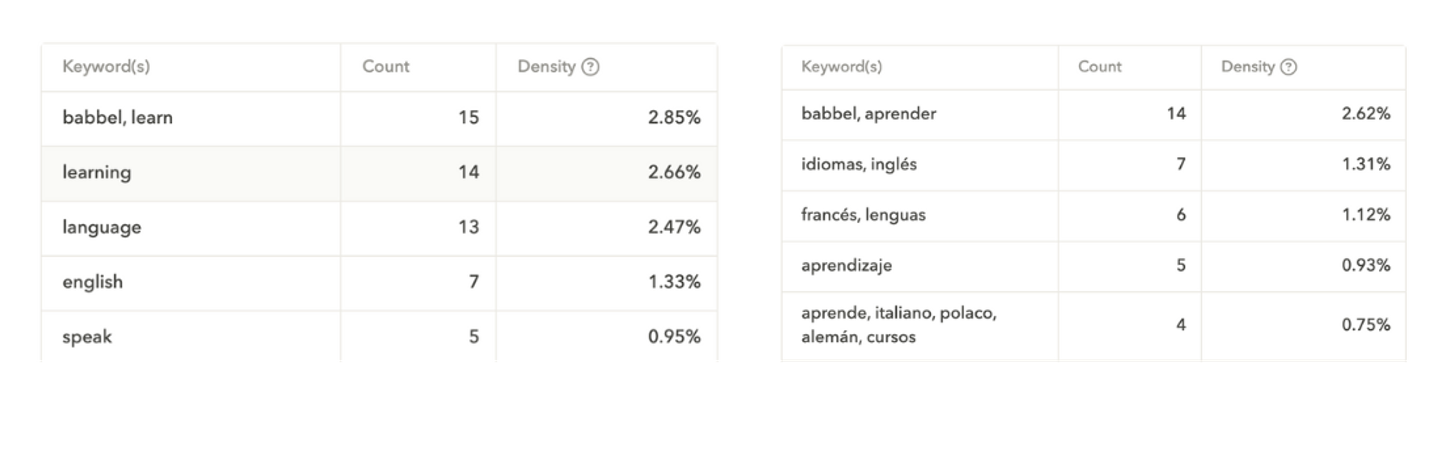
Task: Click the 'language' keyword cell
Action: point(102,228)
